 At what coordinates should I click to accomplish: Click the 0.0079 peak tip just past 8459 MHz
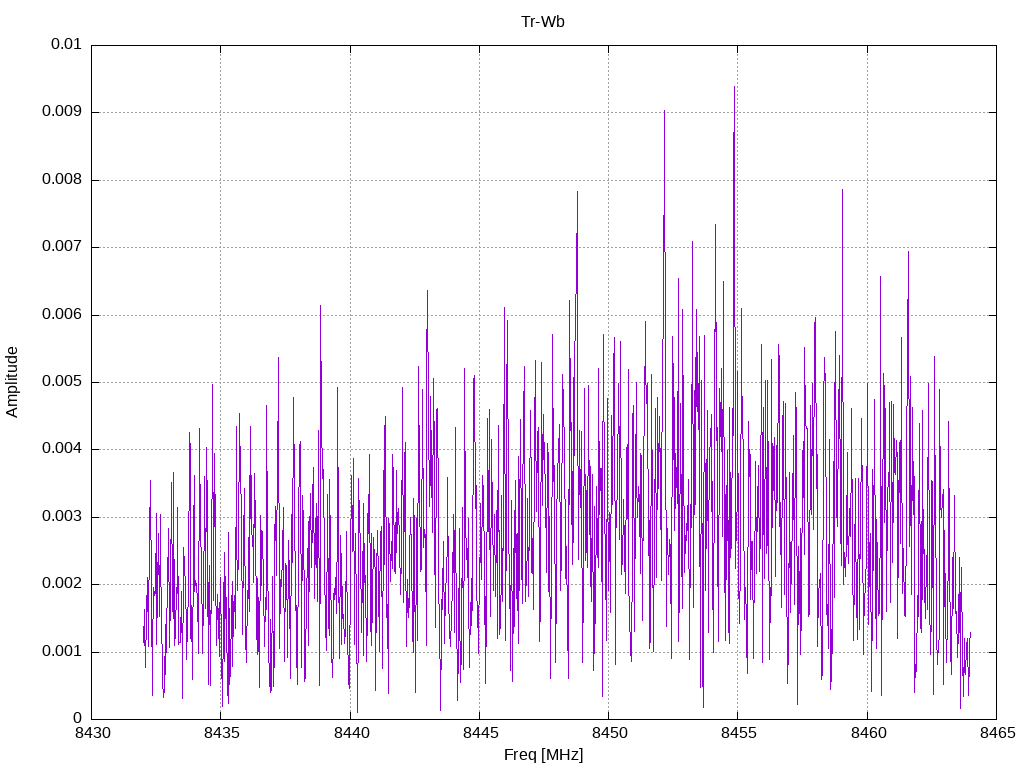click(x=842, y=190)
